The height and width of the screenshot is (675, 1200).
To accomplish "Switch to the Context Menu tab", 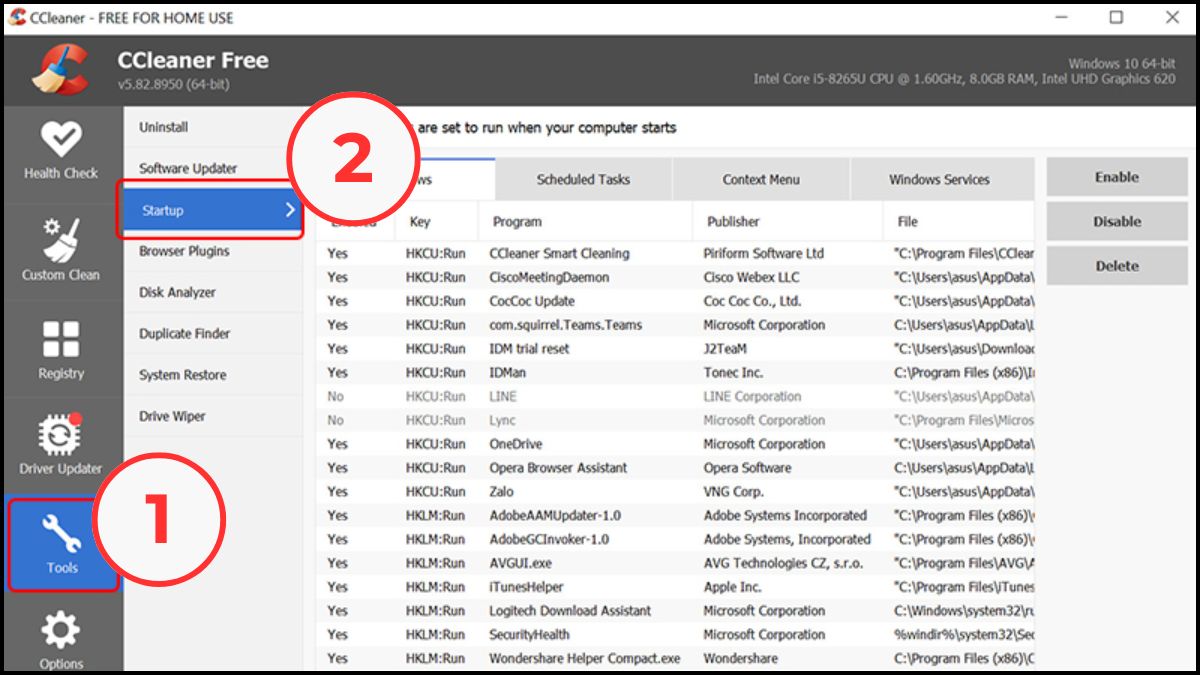I will [x=761, y=180].
